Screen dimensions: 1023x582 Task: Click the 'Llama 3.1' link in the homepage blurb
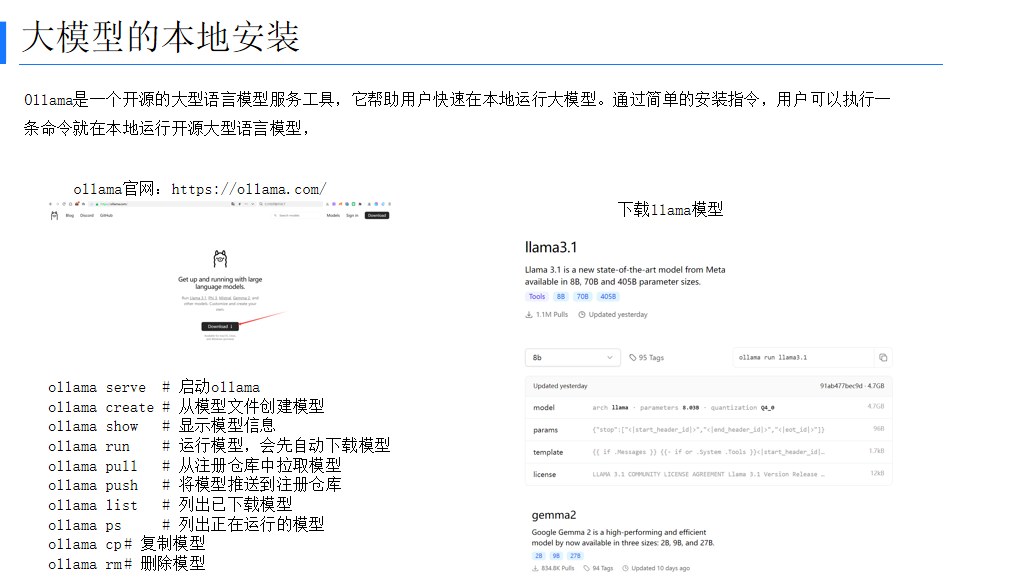point(198,298)
